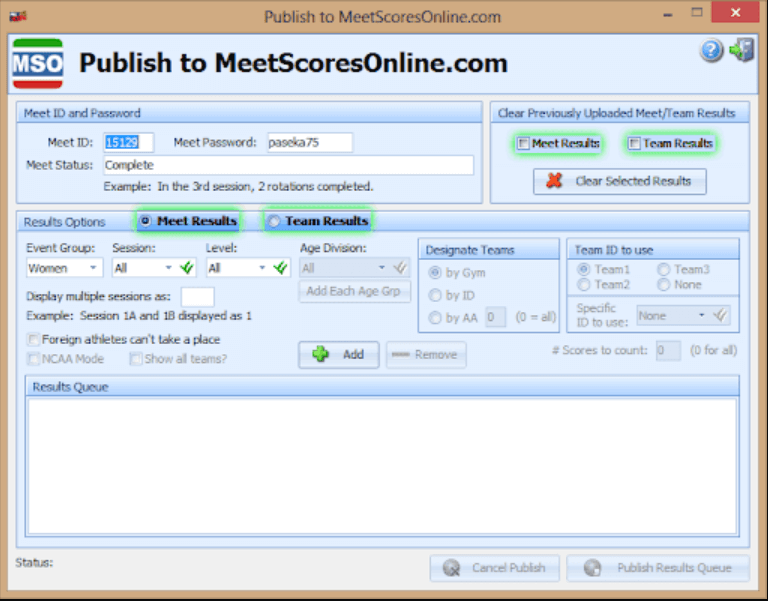Minimize the Publish window
Image resolution: width=768 pixels, height=601 pixels.
pyautogui.click(x=667, y=14)
